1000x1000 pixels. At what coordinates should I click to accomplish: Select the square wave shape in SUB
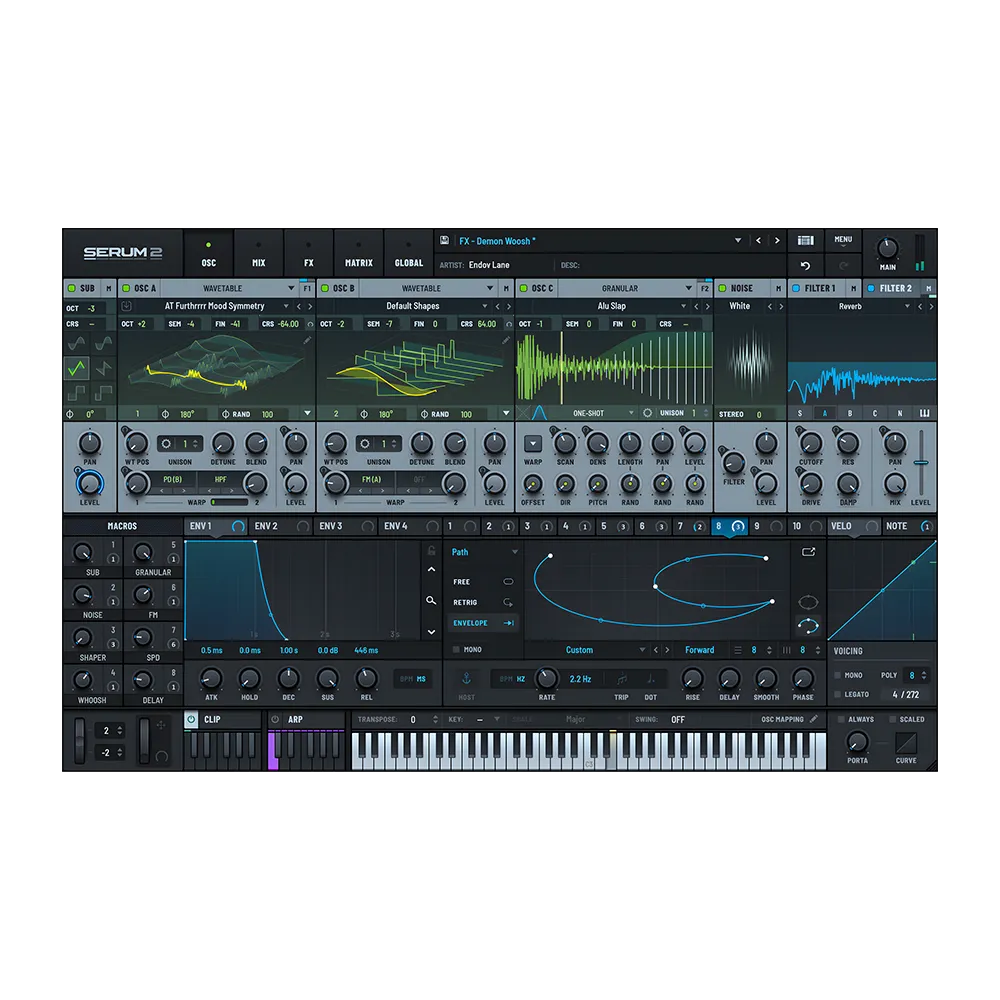point(77,392)
